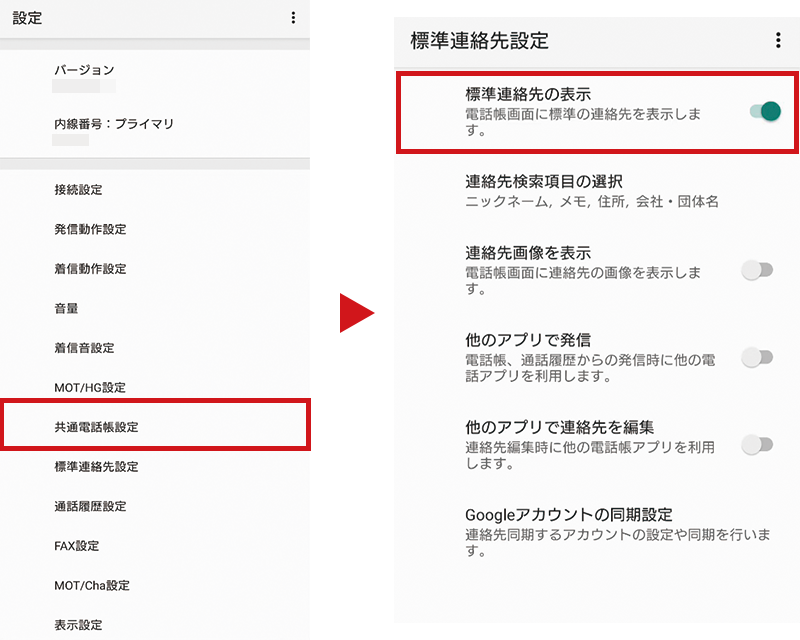The image size is (800, 640).
Task: Open 表示設定 item
Action: click(155, 625)
